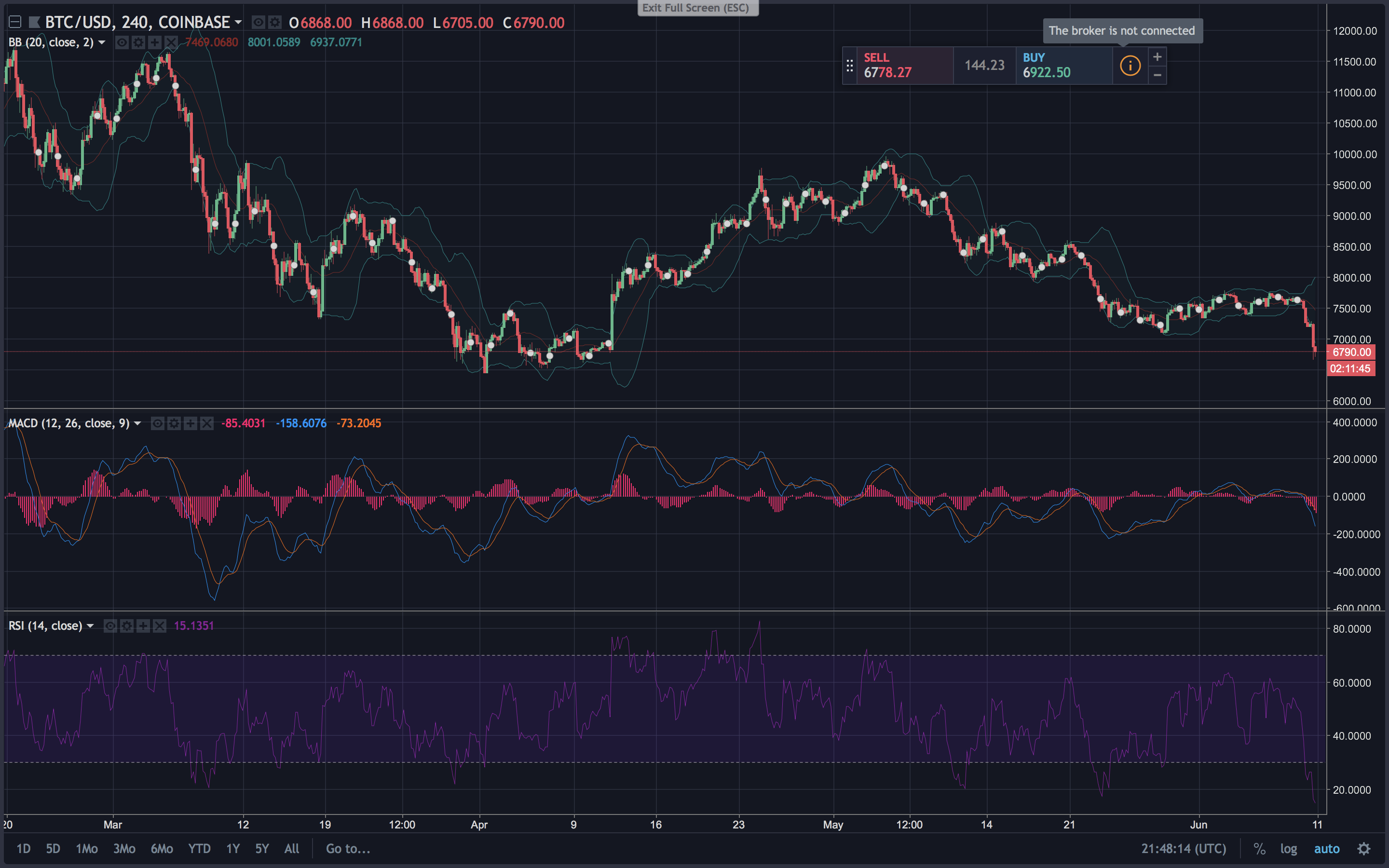Select the 3Mo time range
The height and width of the screenshot is (868, 1389).
pyautogui.click(x=124, y=849)
